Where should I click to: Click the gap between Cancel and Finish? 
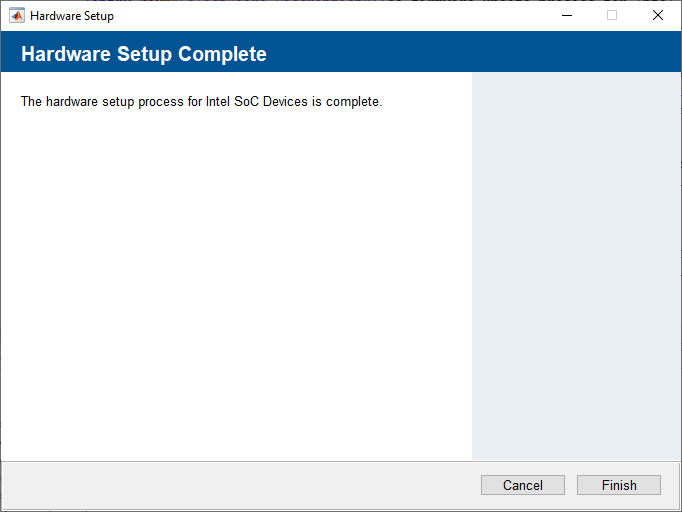(x=571, y=485)
